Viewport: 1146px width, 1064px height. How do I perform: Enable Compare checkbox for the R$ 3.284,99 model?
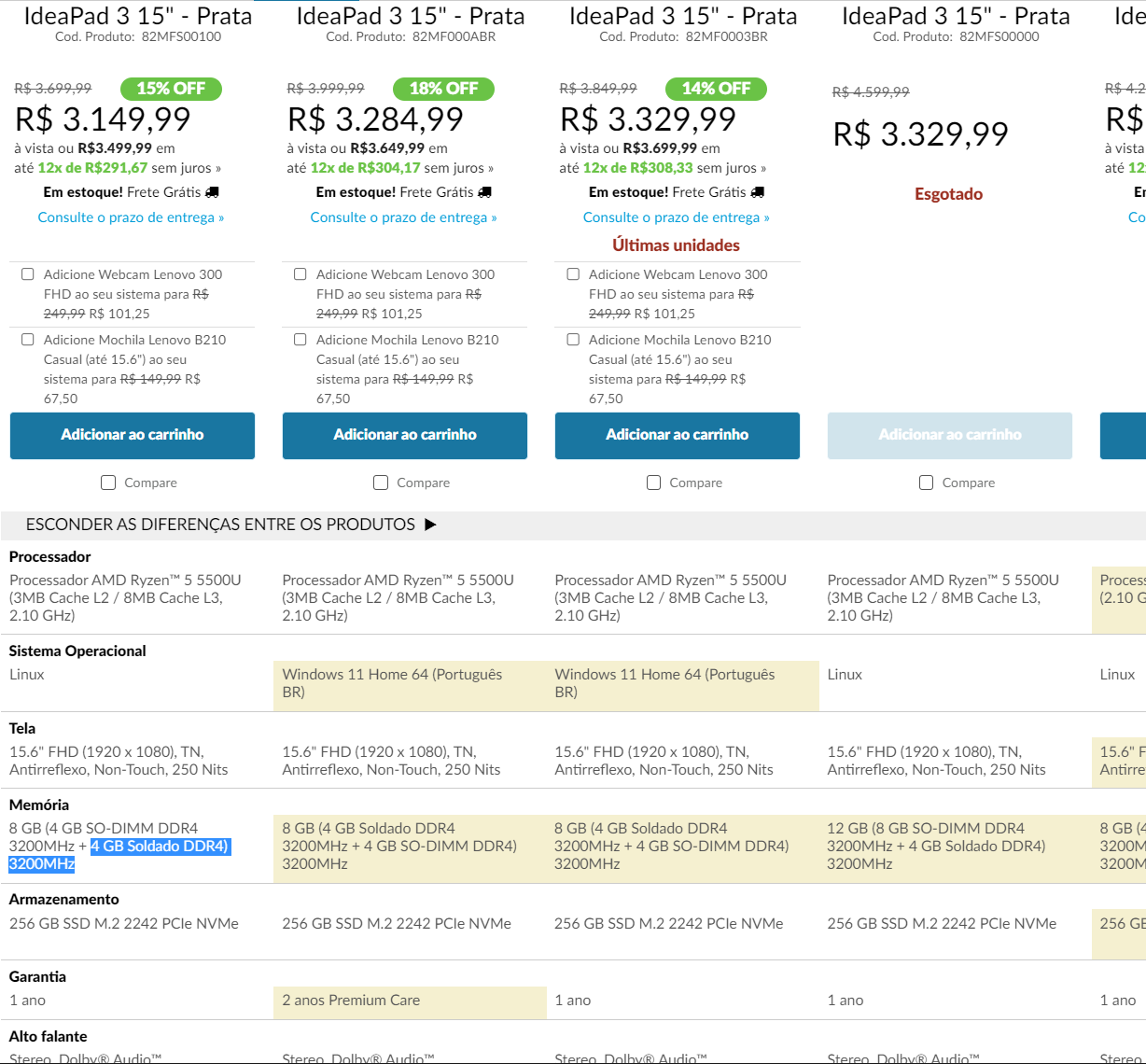pos(381,483)
